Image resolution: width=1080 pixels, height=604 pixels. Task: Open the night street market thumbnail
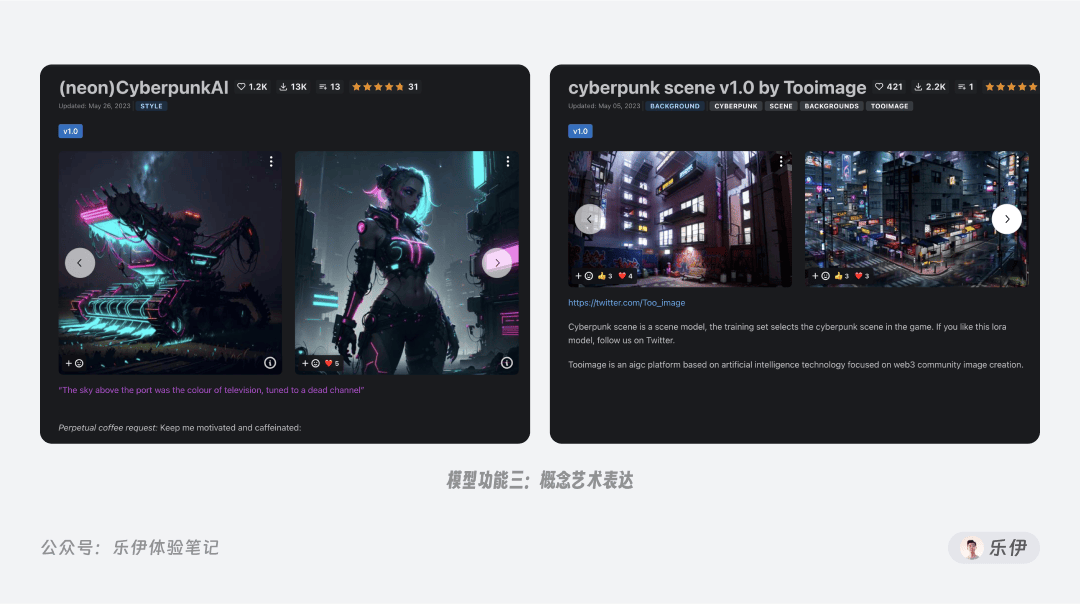pos(917,218)
